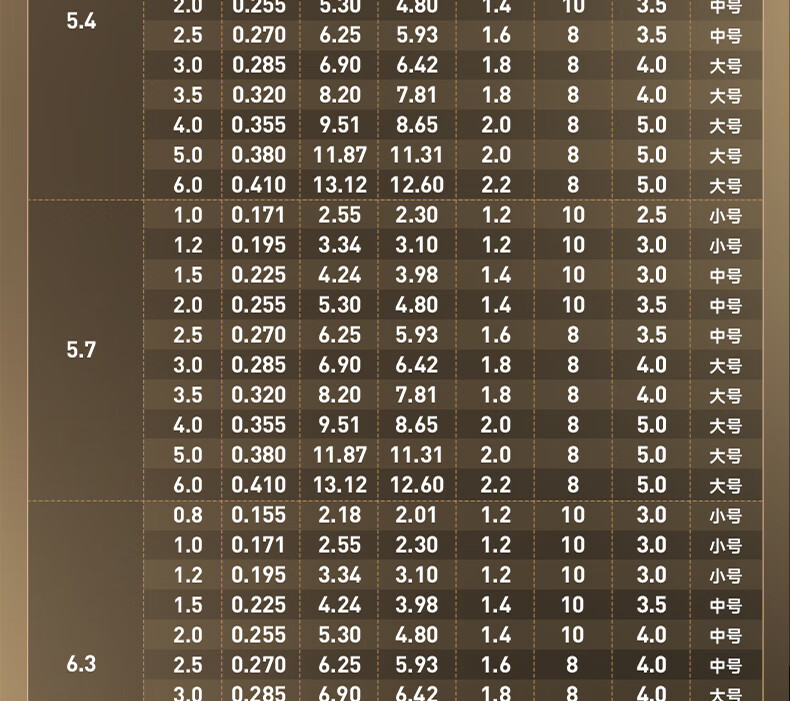Click the 5.4 section label

[81, 20]
